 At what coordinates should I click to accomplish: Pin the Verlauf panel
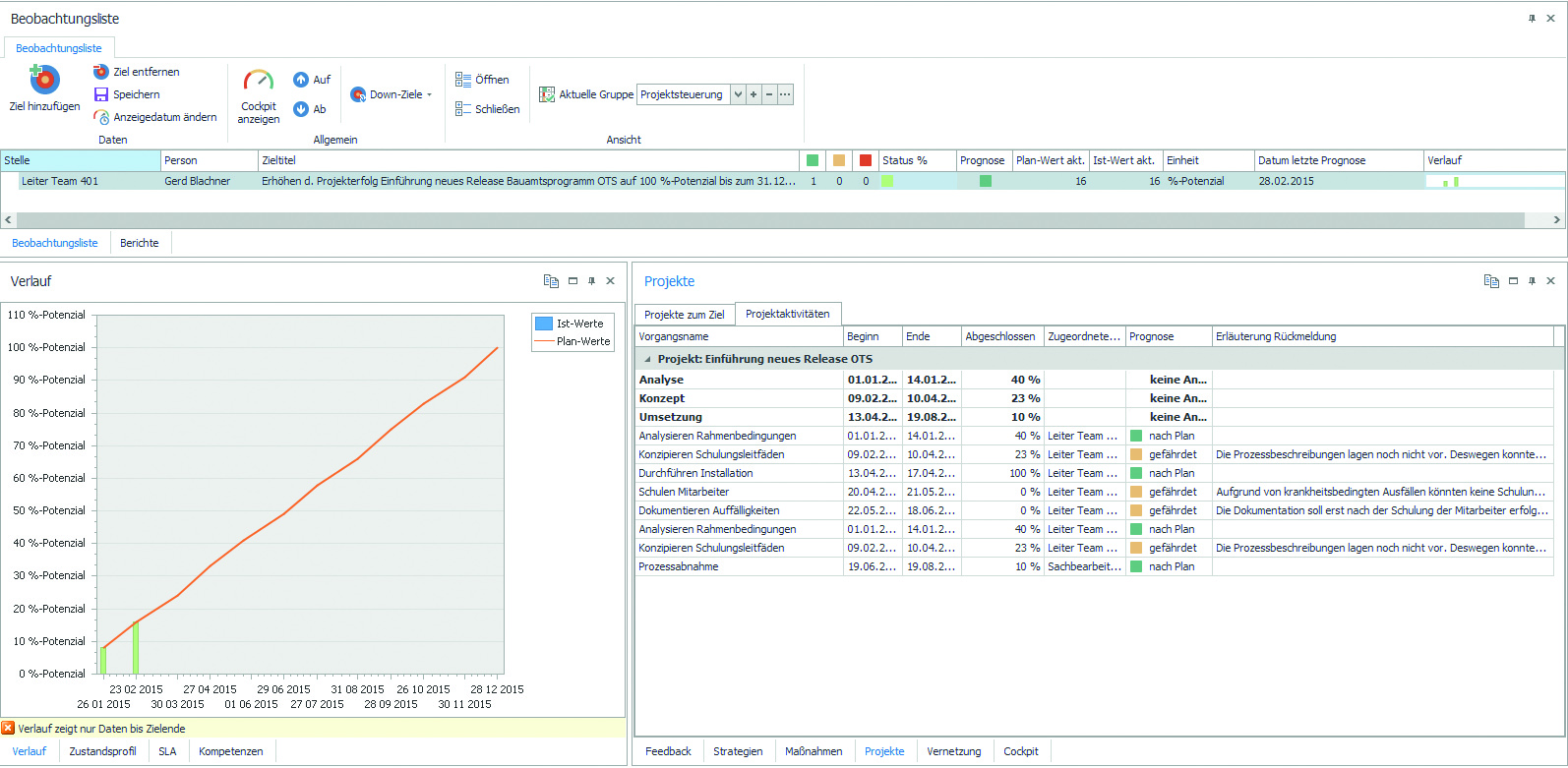[591, 281]
